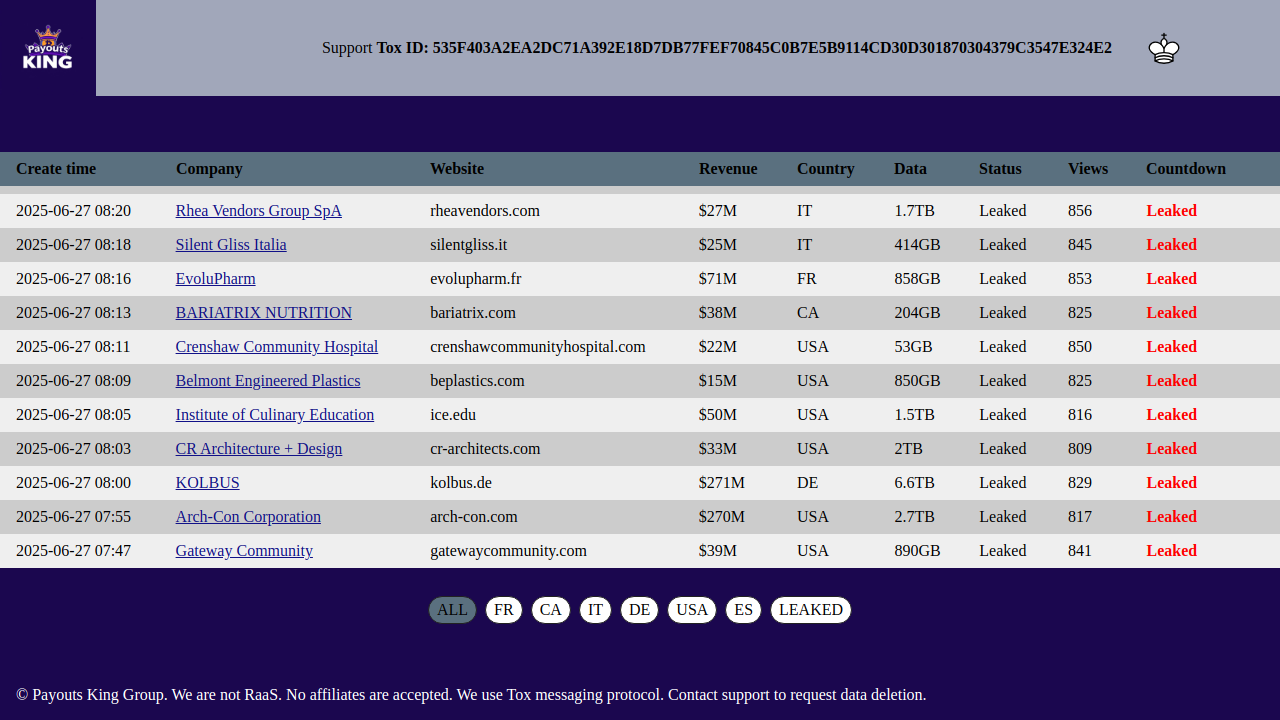
Task: Click the website cell silentgliss.it
Action: coord(469,245)
